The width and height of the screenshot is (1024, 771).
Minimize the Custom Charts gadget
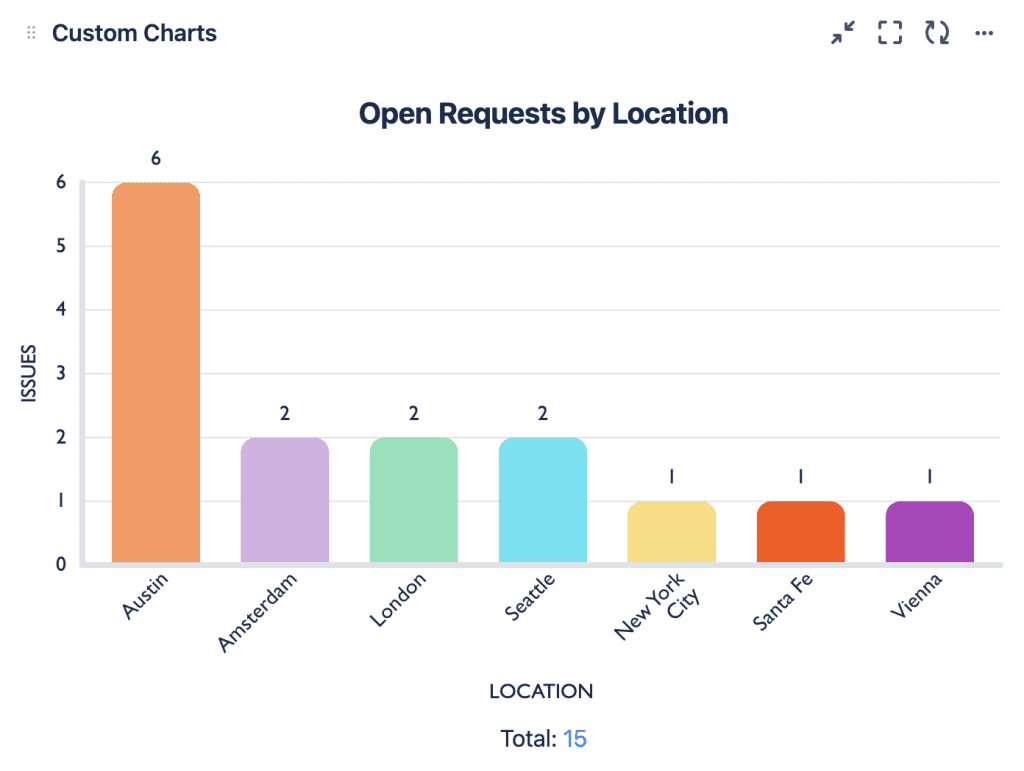843,33
